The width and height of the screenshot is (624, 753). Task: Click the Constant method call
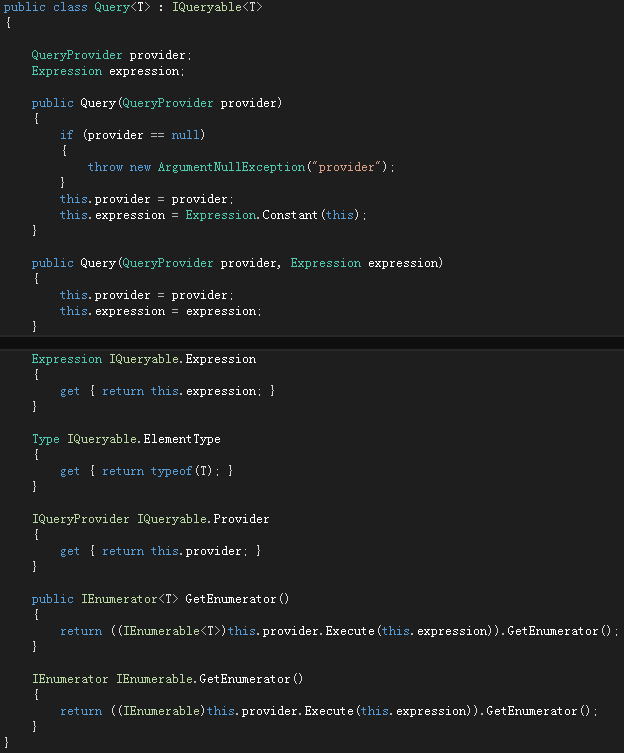coord(290,215)
